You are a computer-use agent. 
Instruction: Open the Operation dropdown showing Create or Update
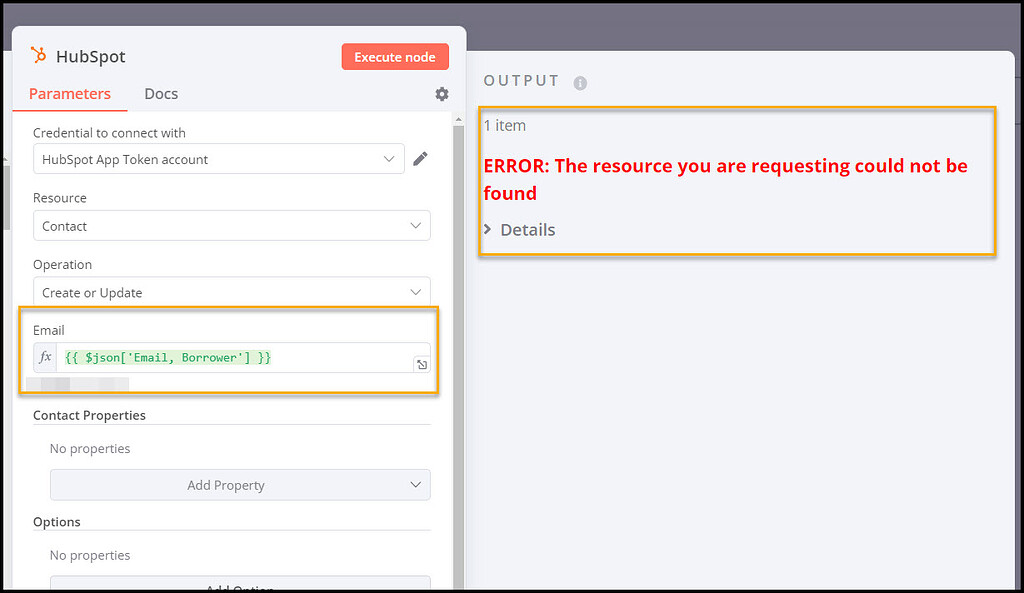232,291
